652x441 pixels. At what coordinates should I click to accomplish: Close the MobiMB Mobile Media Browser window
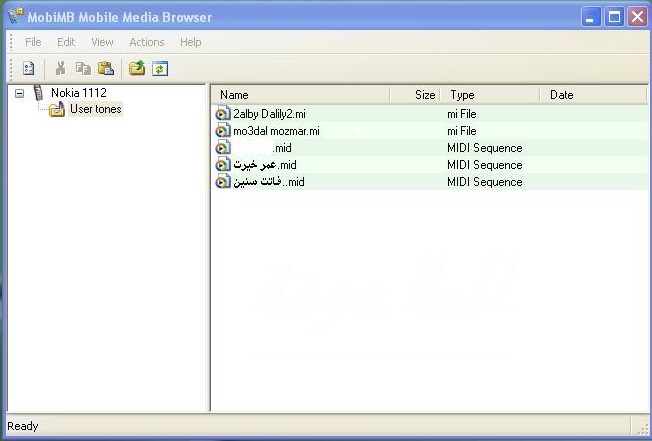637,17
